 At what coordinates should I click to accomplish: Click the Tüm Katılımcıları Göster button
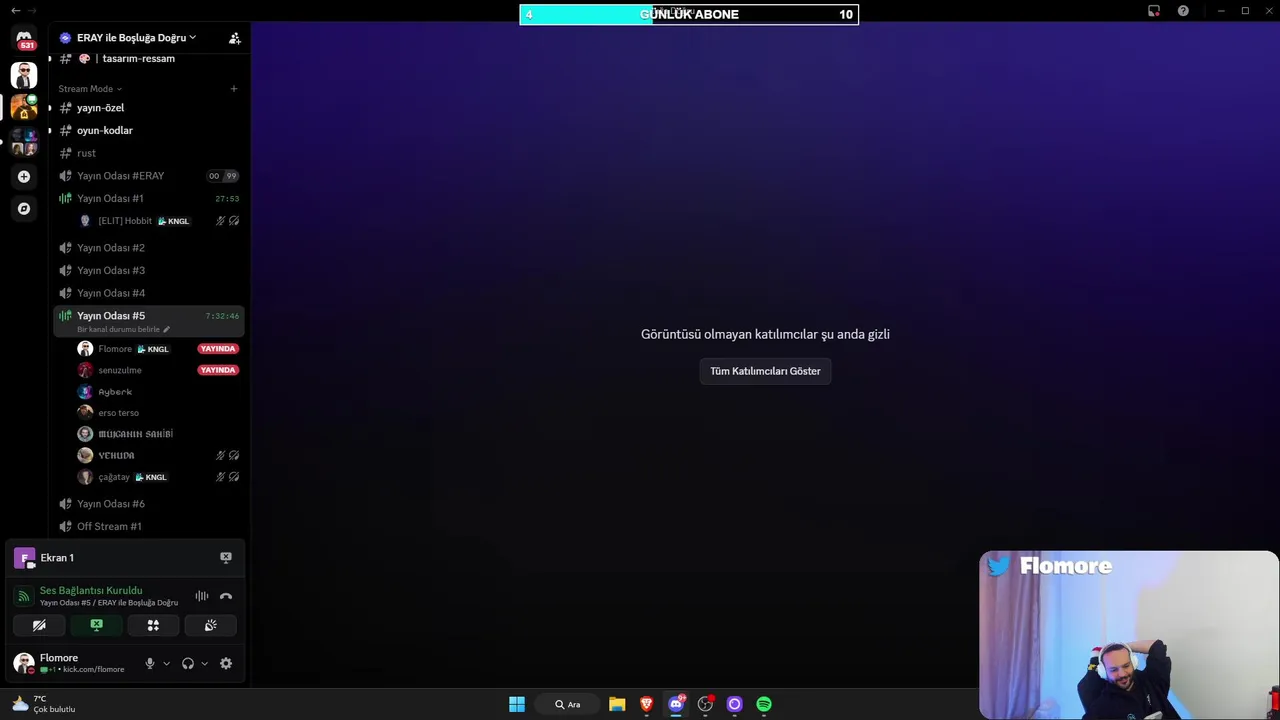[765, 371]
